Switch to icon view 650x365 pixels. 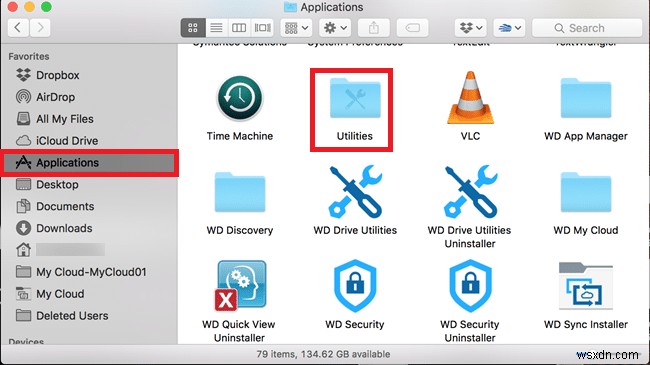tap(193, 28)
